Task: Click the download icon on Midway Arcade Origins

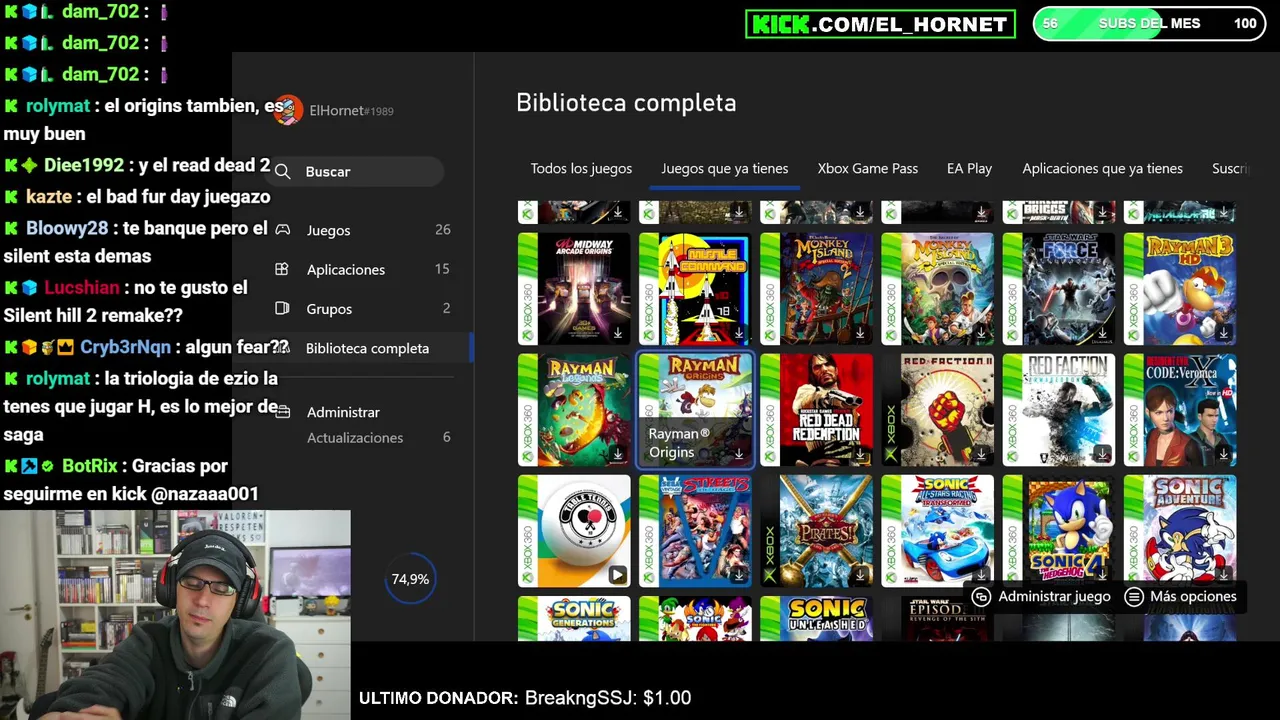Action: 618,333
